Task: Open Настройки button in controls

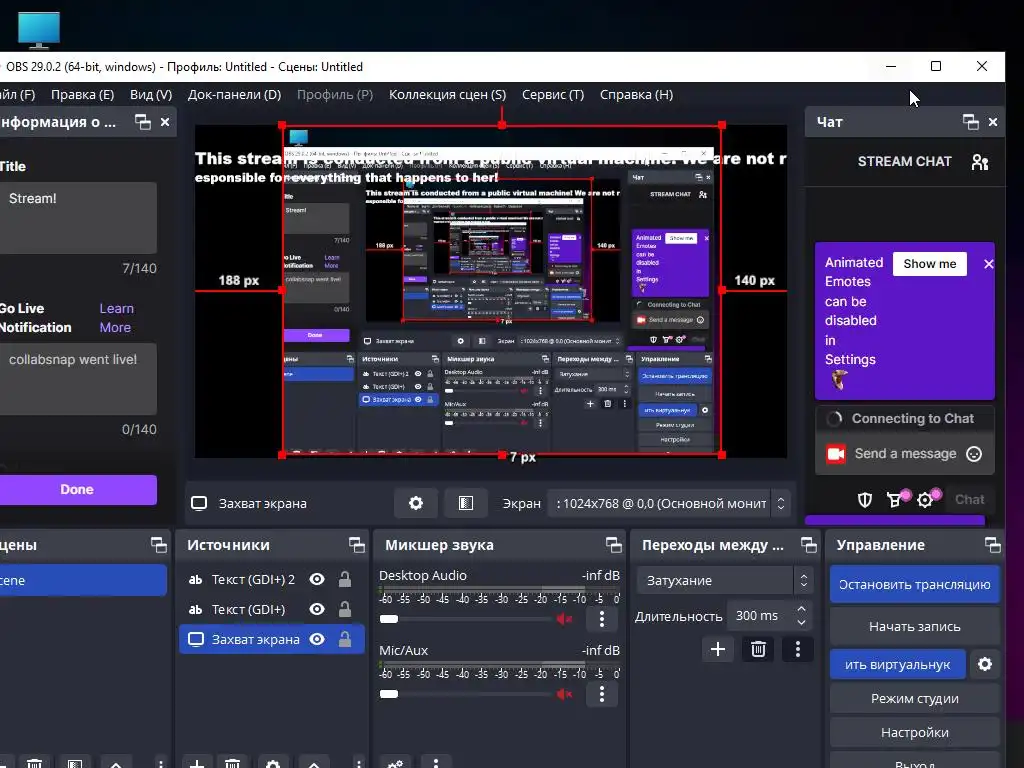Action: (914, 733)
